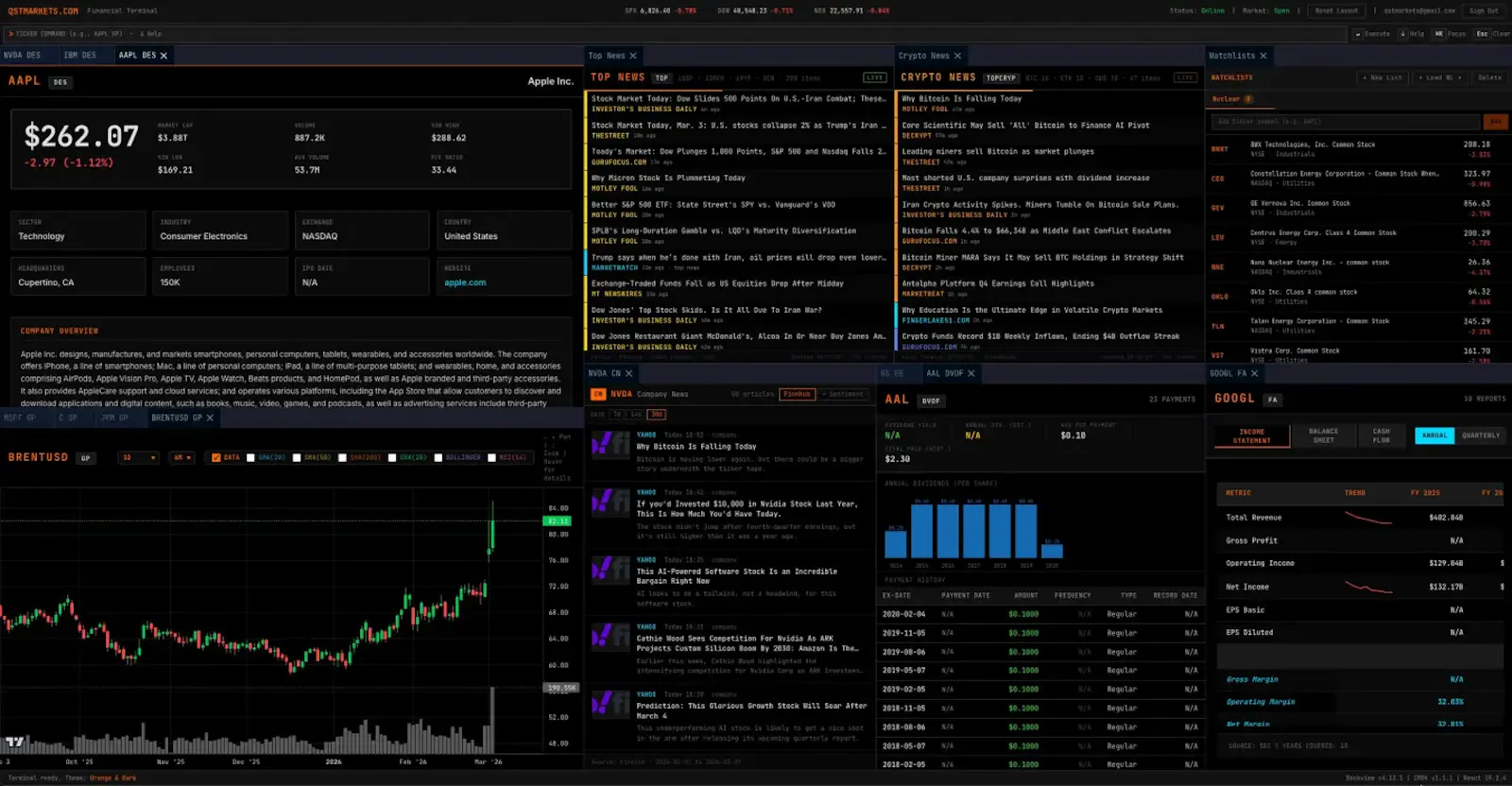Click the DVDF badge next to AAL

coord(931,401)
